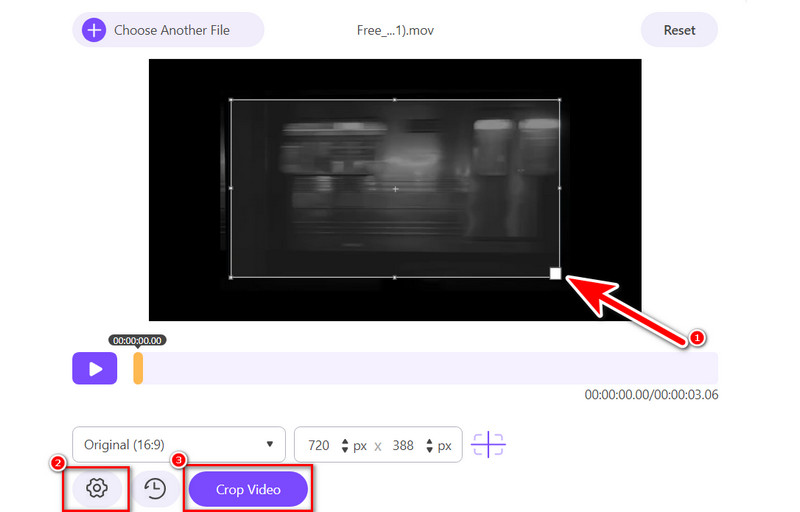Click the plus icon to choose another file
This screenshot has width=800, height=512.
click(x=94, y=30)
